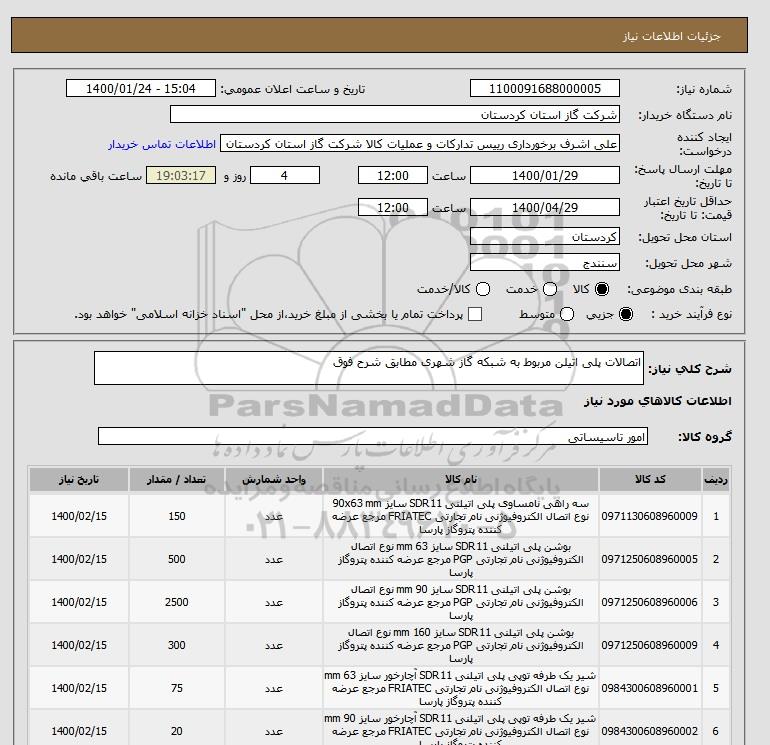This screenshot has width=770, height=745.
Task: Click the general need description text box
Action: click(x=369, y=368)
